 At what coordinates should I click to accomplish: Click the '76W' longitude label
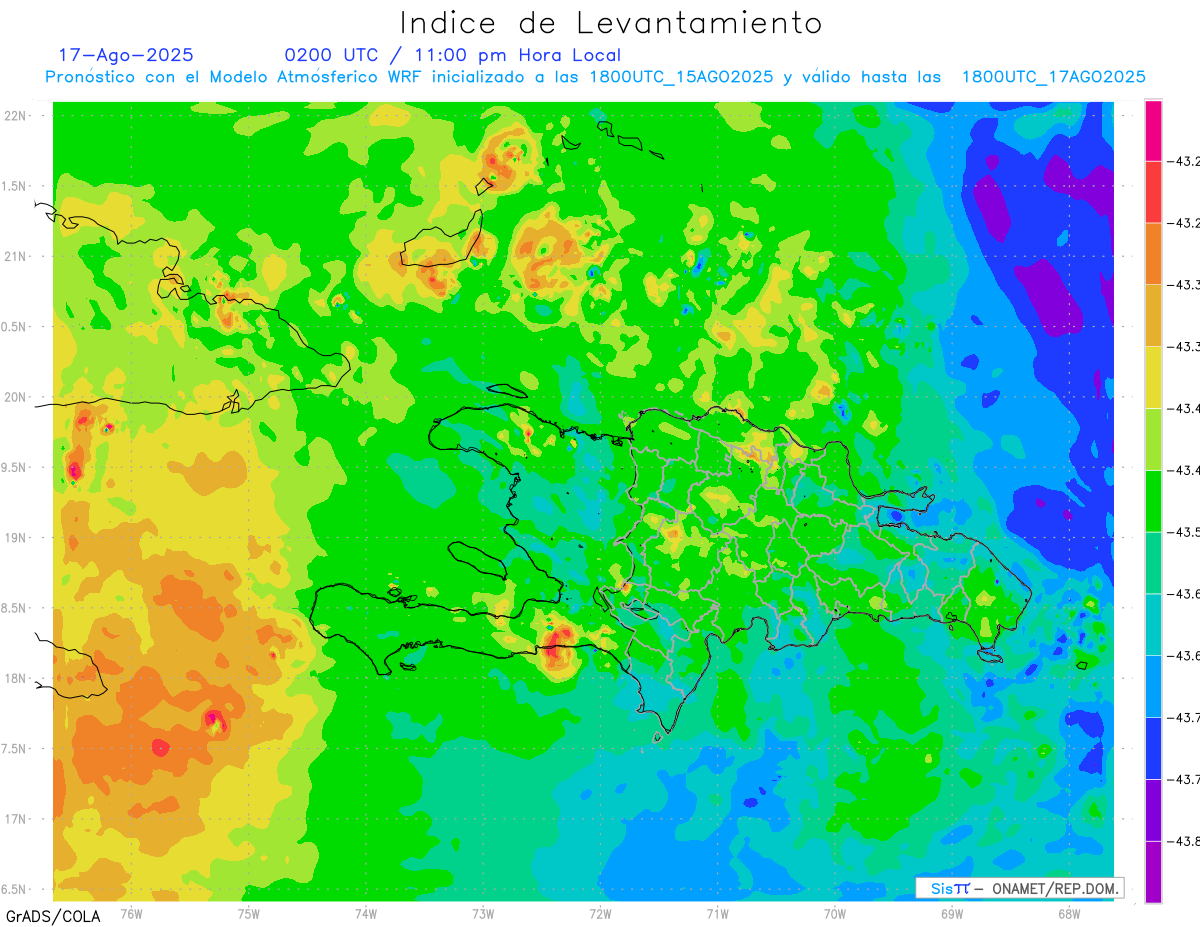coord(131,914)
